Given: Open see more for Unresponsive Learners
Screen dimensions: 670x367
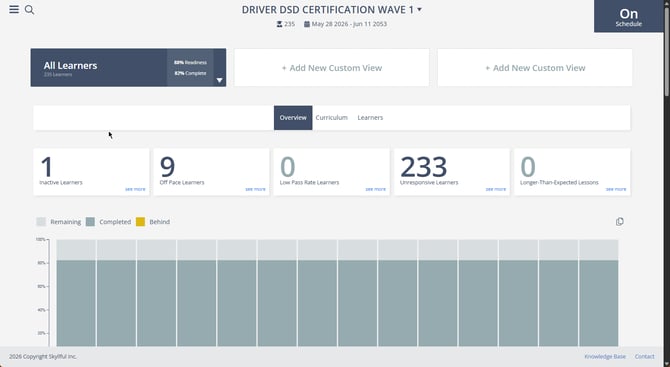Looking at the screenshot, I should 495,189.
